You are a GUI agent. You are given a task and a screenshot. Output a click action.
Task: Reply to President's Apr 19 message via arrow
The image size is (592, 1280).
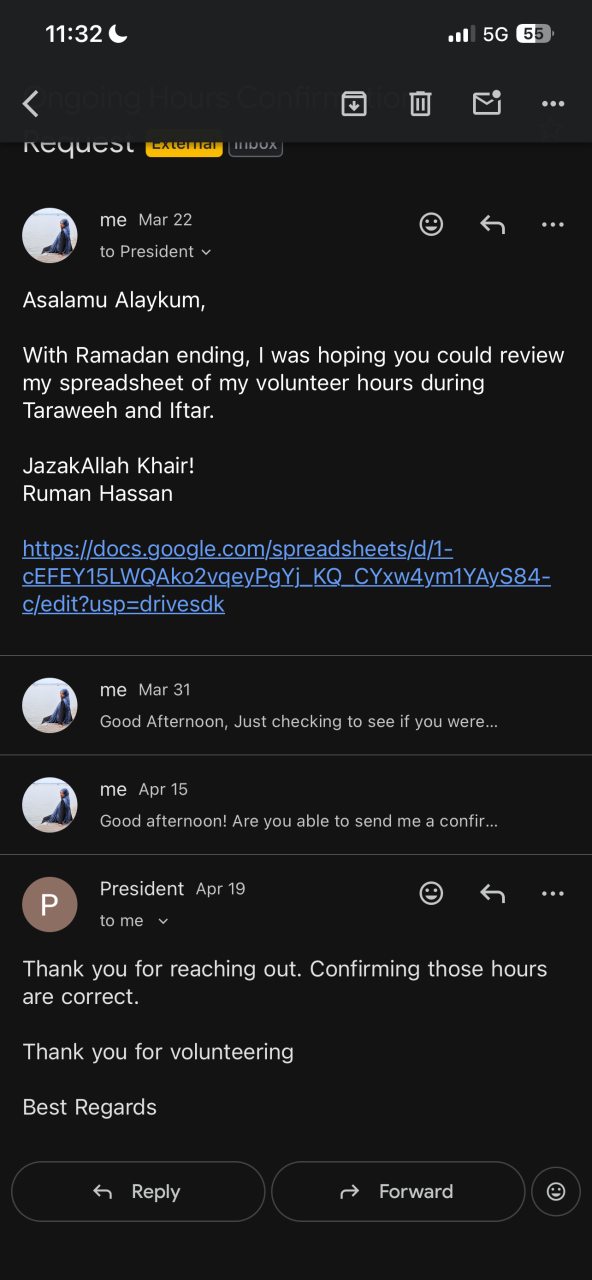492,893
